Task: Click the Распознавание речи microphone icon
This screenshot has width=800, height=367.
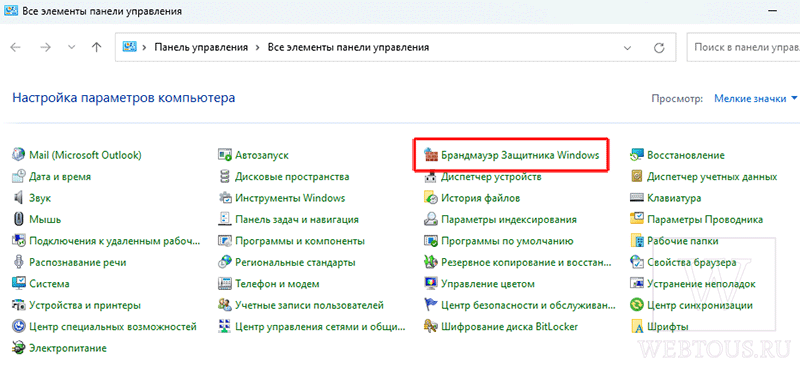Action: [18, 262]
